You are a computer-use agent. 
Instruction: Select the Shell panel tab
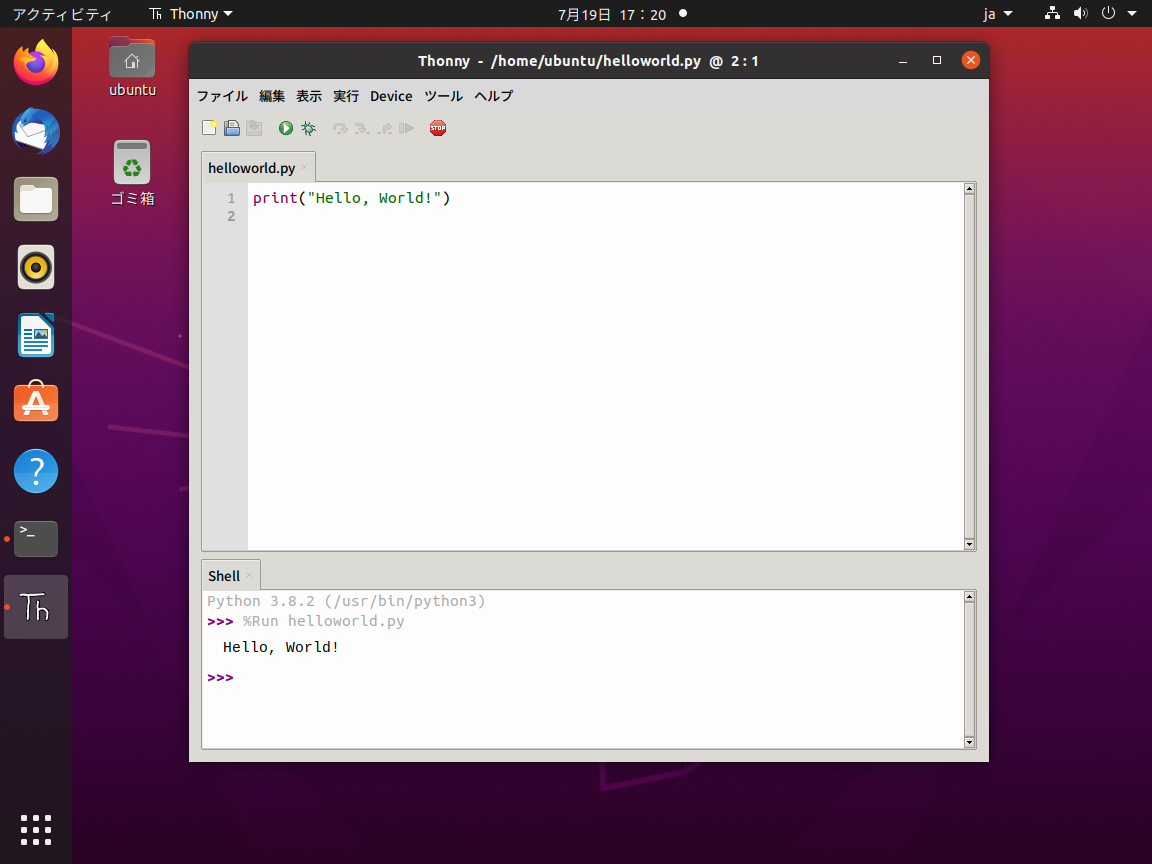click(x=224, y=576)
